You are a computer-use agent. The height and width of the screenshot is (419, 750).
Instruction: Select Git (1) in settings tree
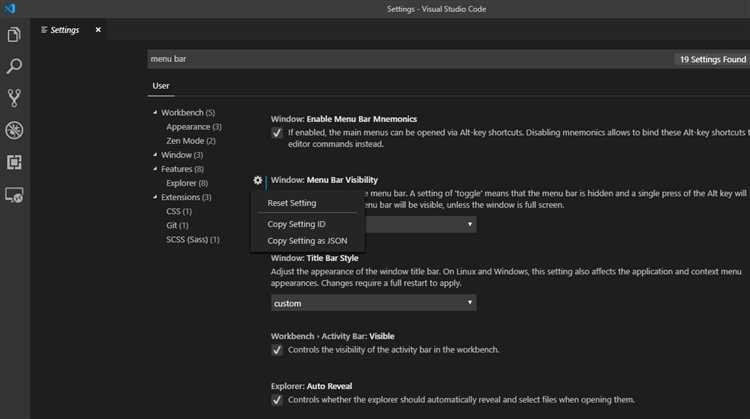tap(177, 225)
